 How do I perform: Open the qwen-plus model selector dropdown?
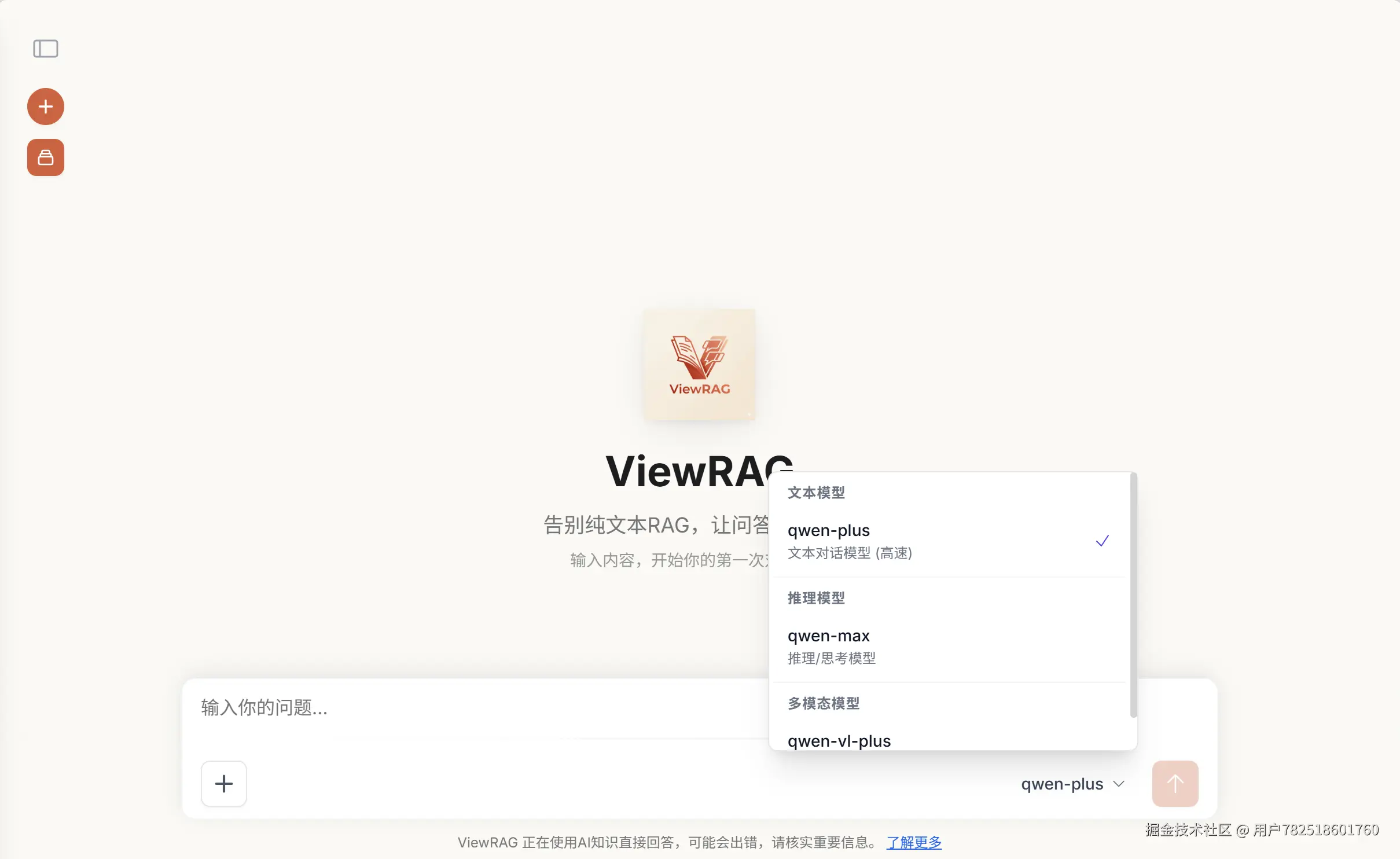[1072, 784]
